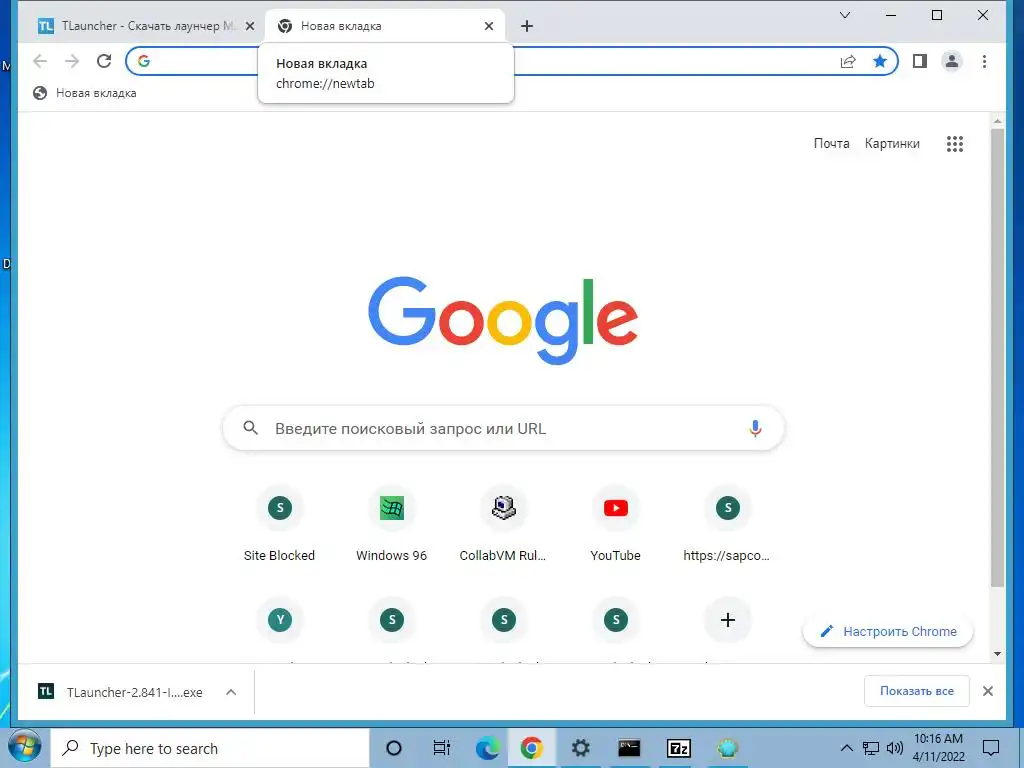The height and width of the screenshot is (768, 1024).
Task: Open Settings gear on taskbar
Action: [580, 748]
